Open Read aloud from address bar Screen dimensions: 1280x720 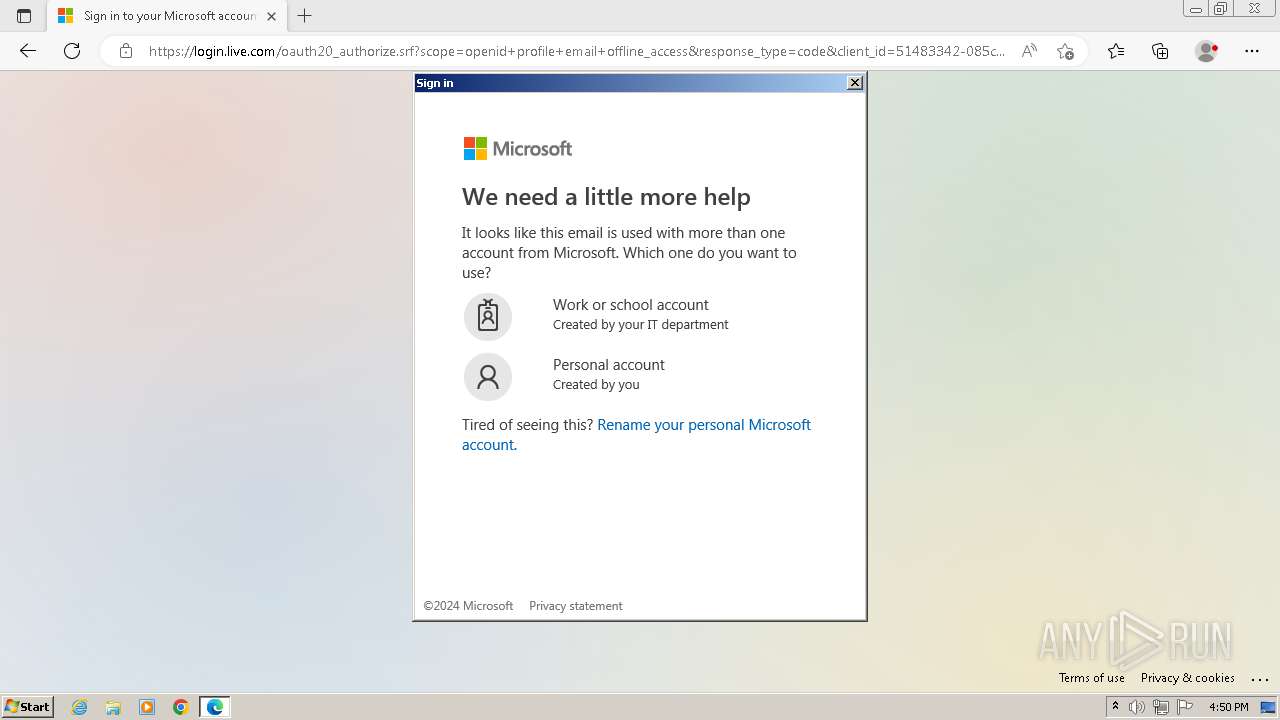(1029, 51)
